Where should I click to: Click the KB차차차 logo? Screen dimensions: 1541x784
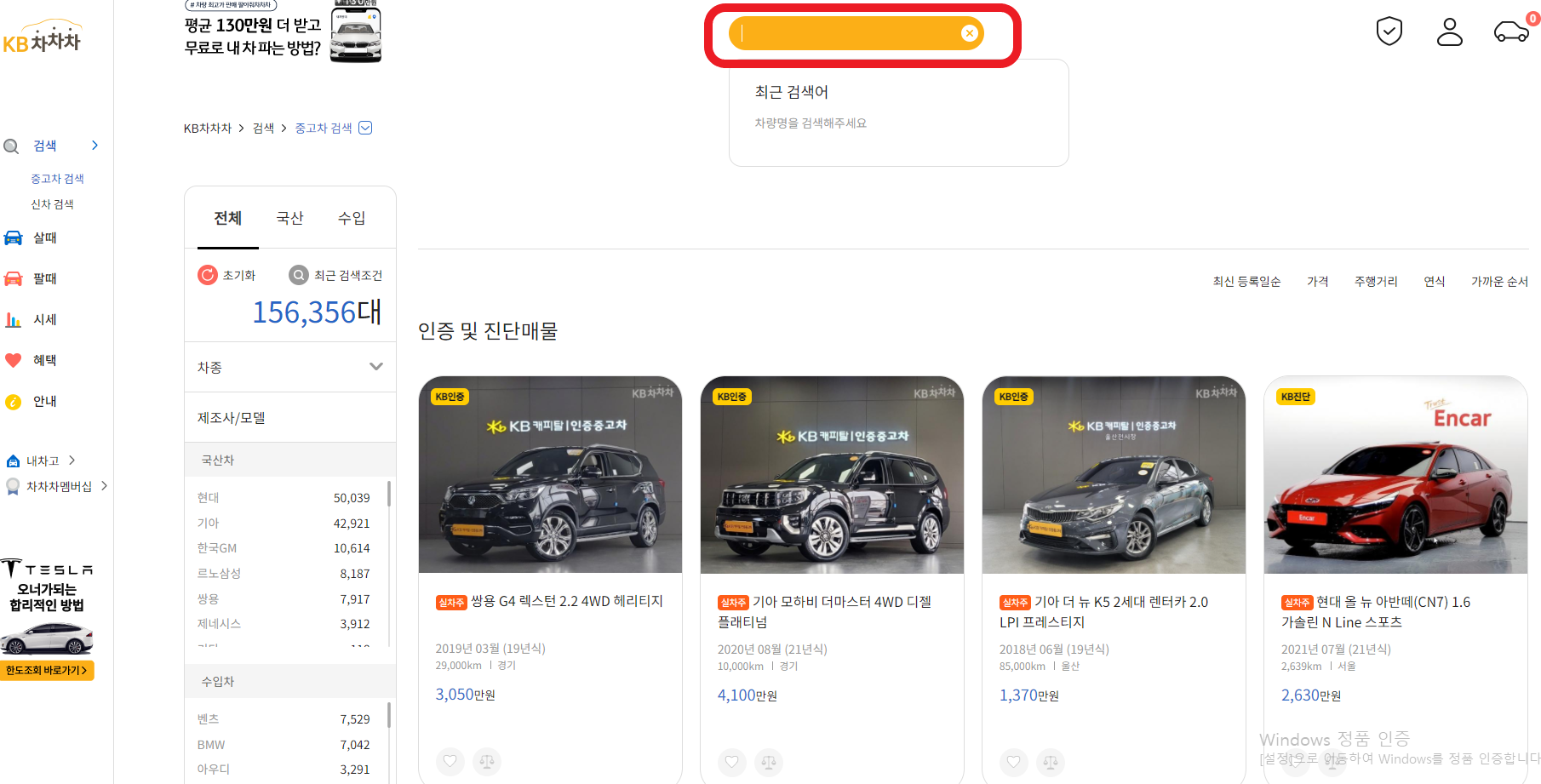pyautogui.click(x=42, y=37)
